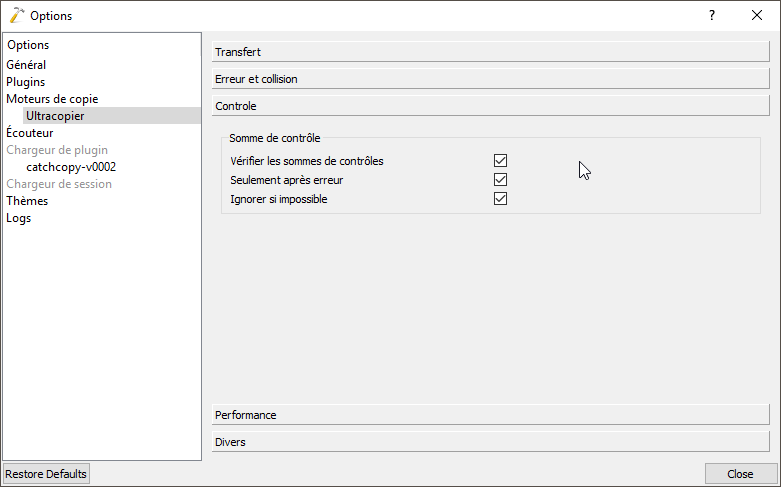This screenshot has height=487, width=781.
Task: Disable 'Ignorer si impossible' checkbox
Action: tap(501, 199)
